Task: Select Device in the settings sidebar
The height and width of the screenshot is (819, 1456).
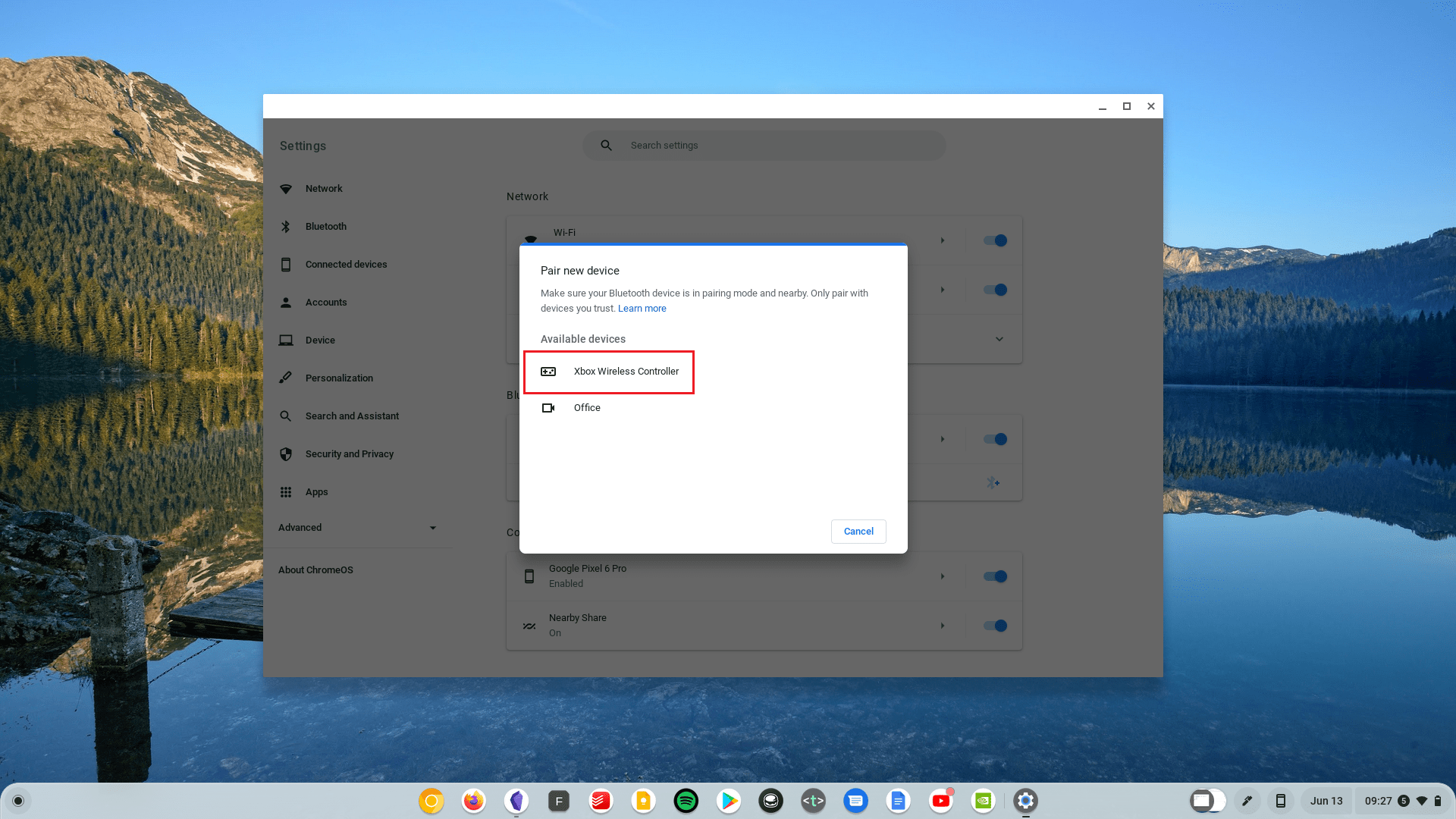Action: (320, 340)
